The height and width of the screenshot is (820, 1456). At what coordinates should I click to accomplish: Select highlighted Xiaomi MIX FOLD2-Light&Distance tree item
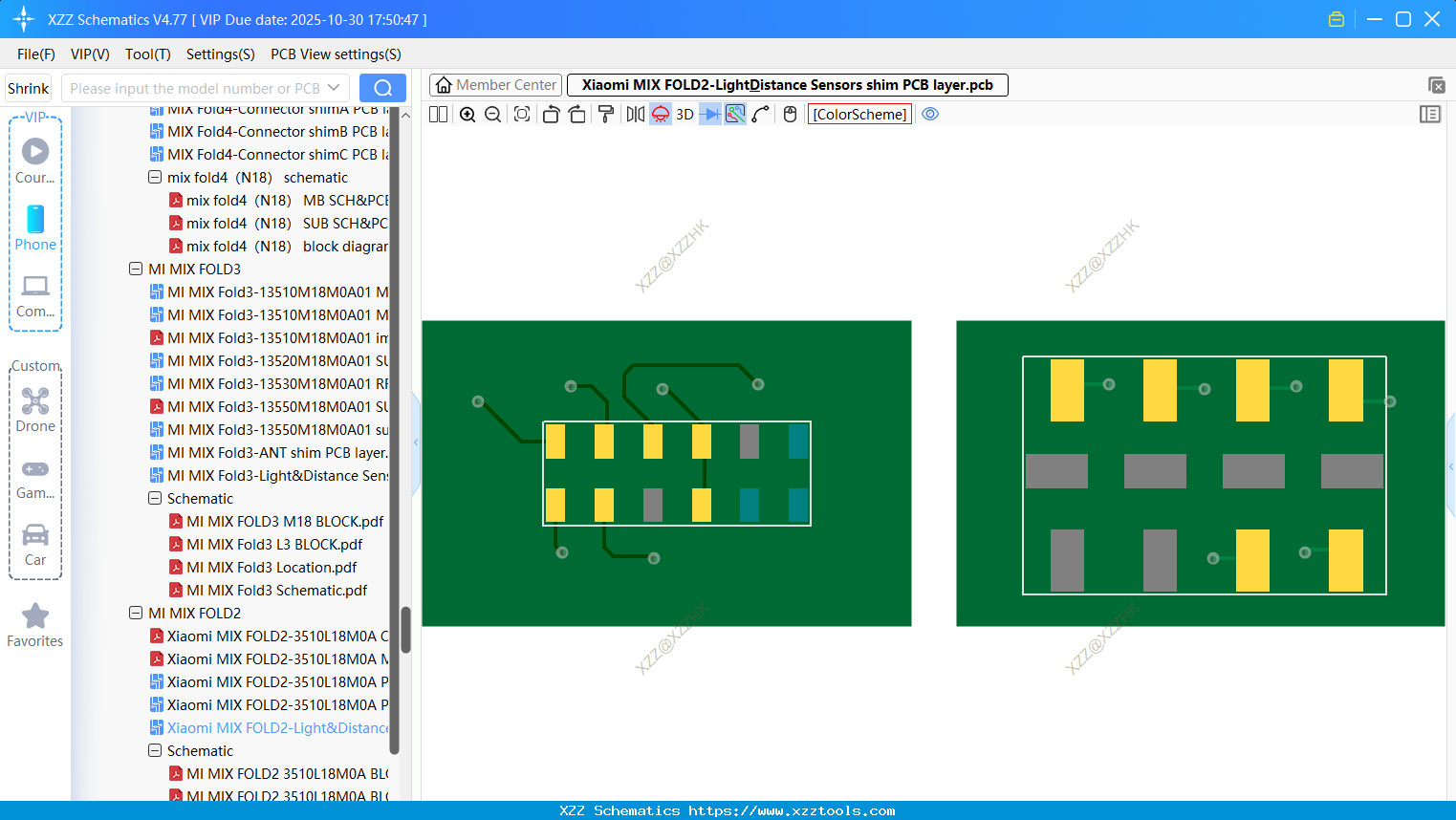pos(270,728)
